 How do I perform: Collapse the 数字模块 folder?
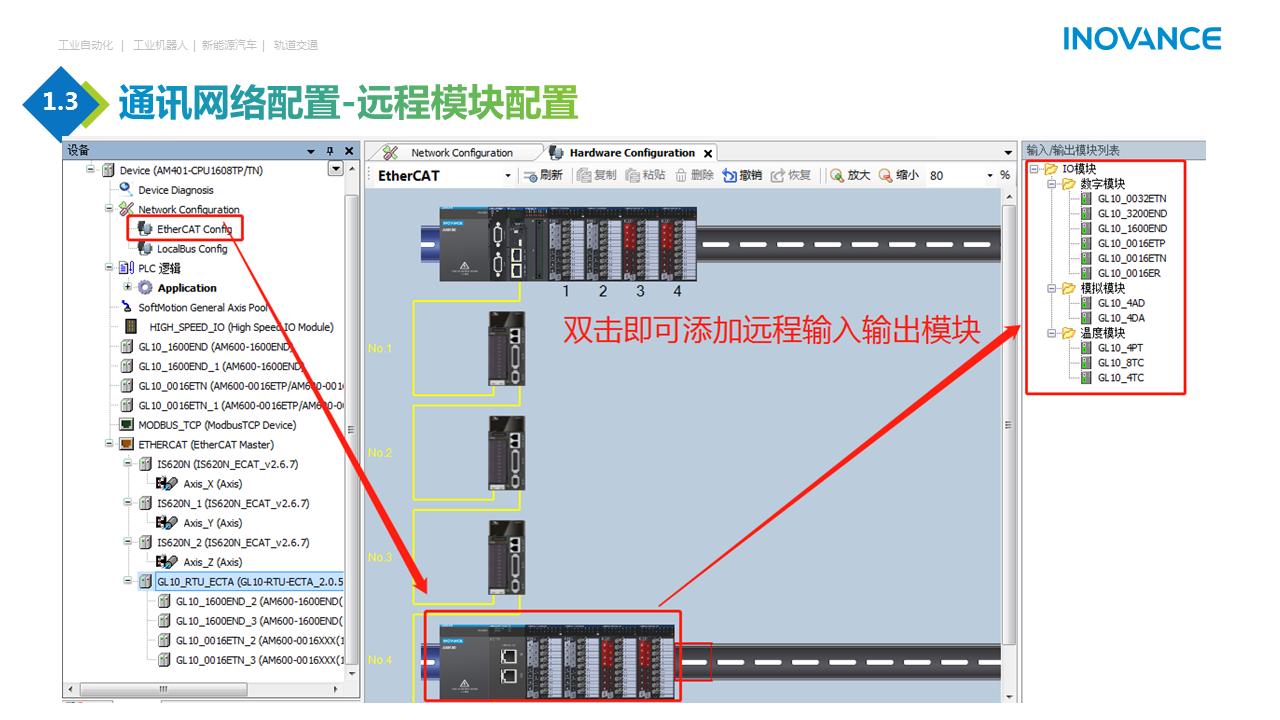[x=1052, y=183]
